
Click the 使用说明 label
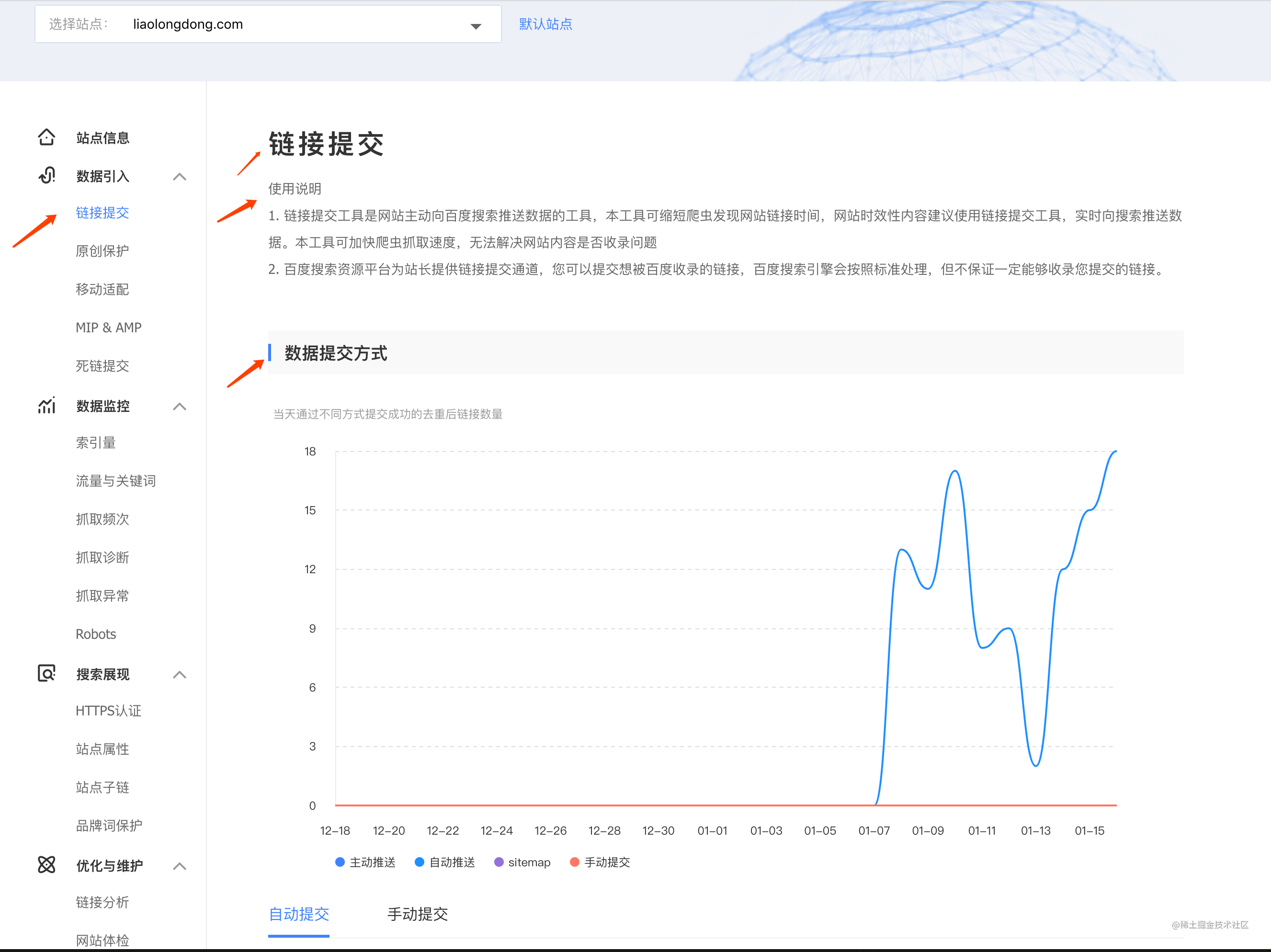(x=295, y=189)
